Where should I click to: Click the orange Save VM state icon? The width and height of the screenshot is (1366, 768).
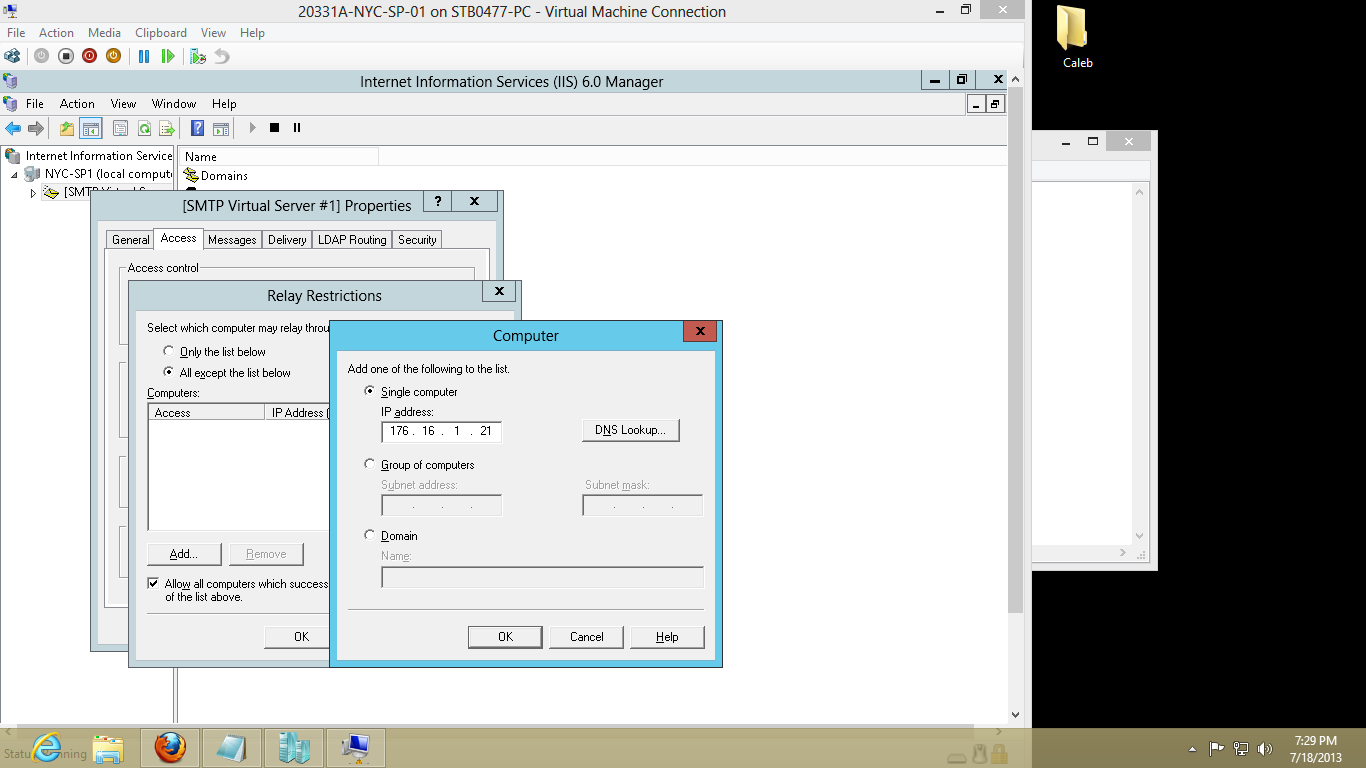tap(114, 56)
